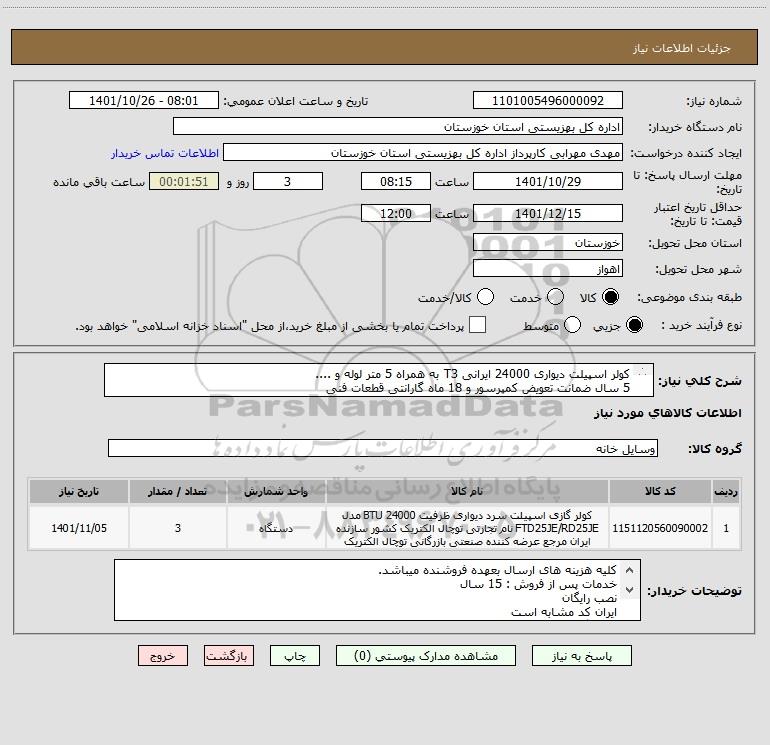770x745 pixels.
Task: Toggle the اسناد خزانه اسلامی payment checkbox
Action: (477, 325)
